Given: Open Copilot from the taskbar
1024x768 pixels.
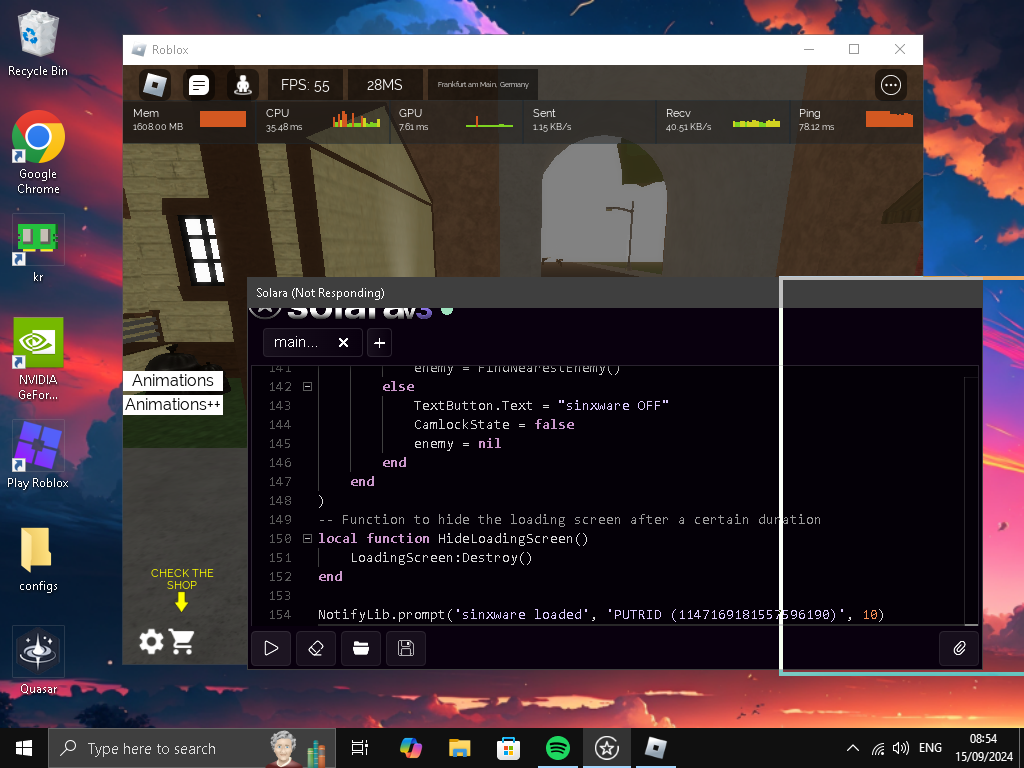Looking at the screenshot, I should (411, 748).
